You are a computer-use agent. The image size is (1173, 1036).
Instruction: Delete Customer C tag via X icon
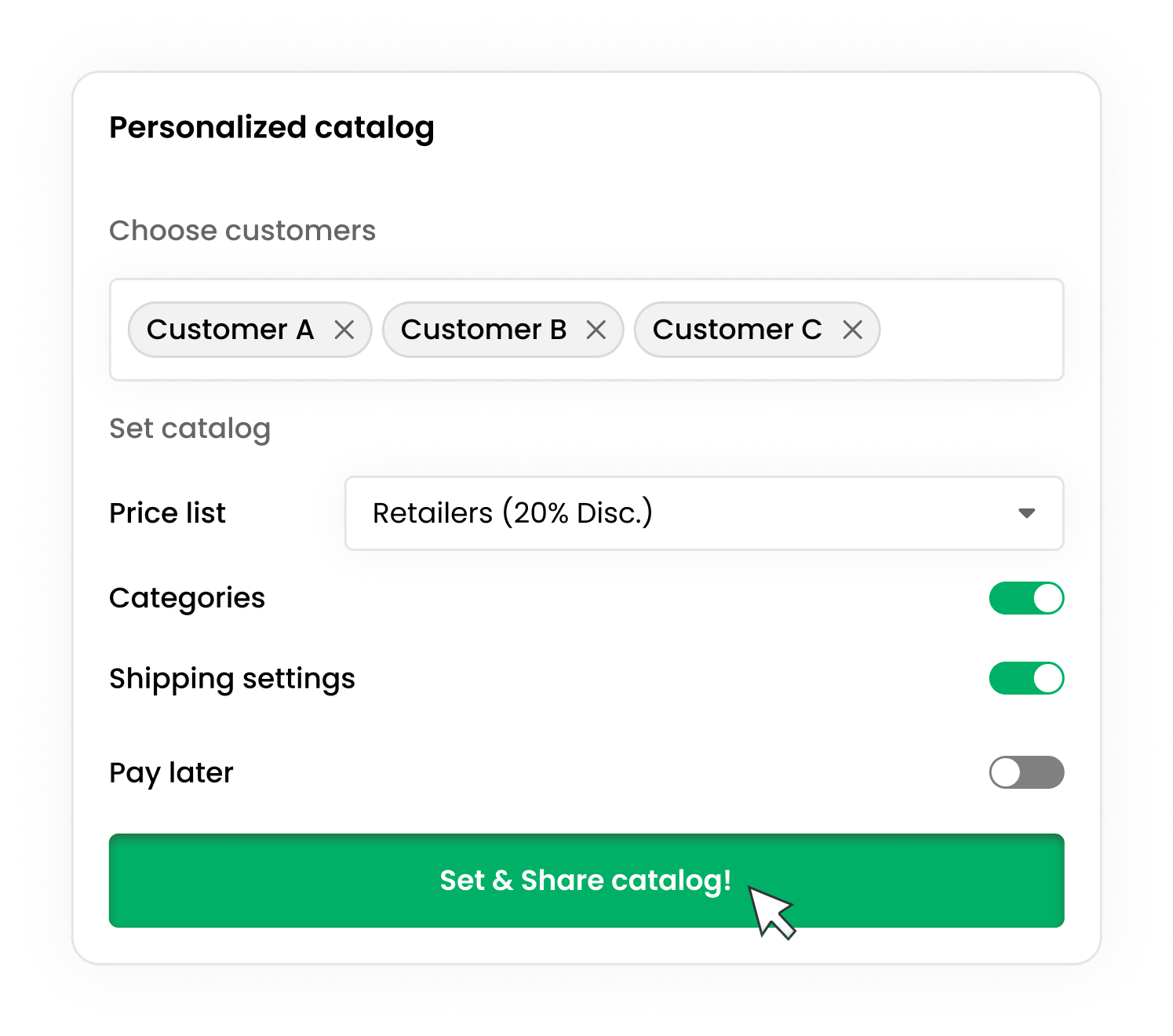[853, 330]
